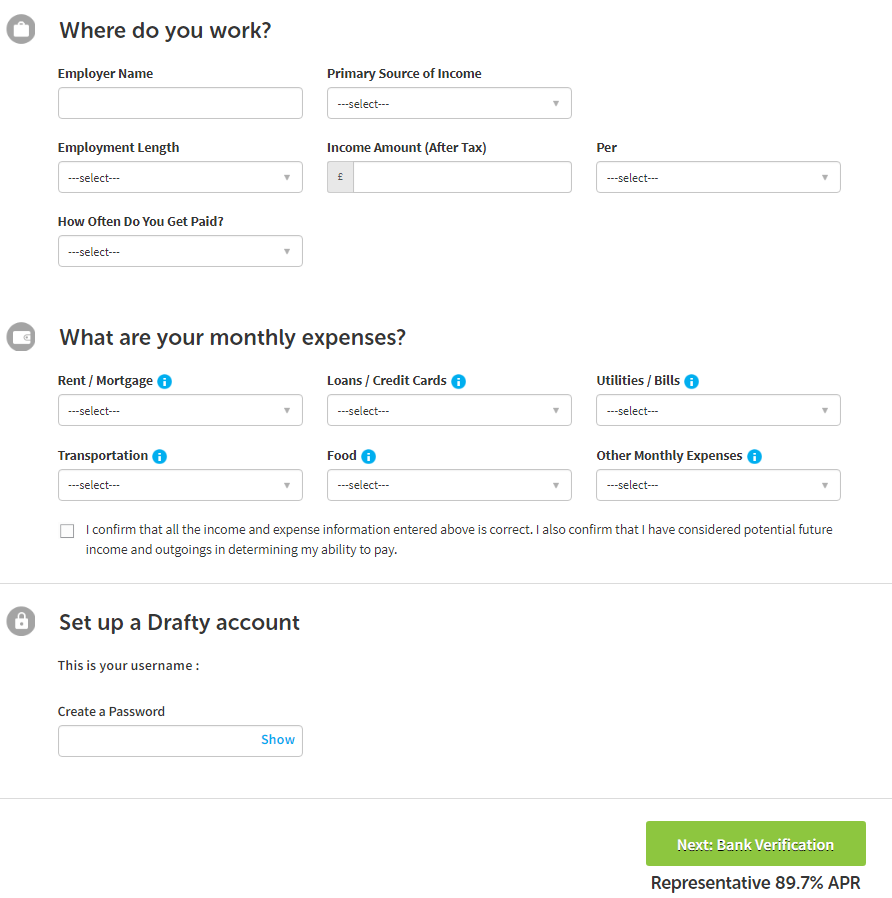
Task: Open the Utilities / Bills info tooltip icon
Action: [692, 381]
